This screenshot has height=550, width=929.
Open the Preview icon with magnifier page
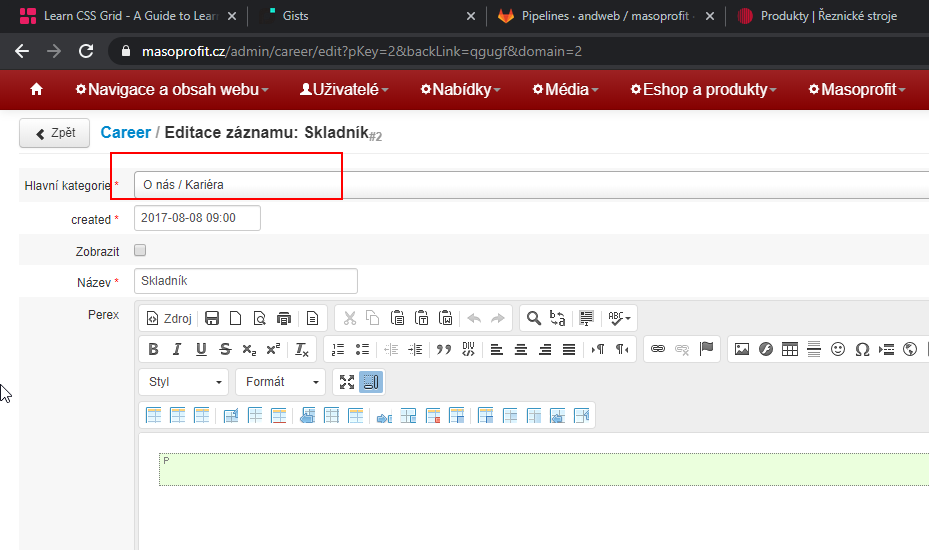pos(260,318)
